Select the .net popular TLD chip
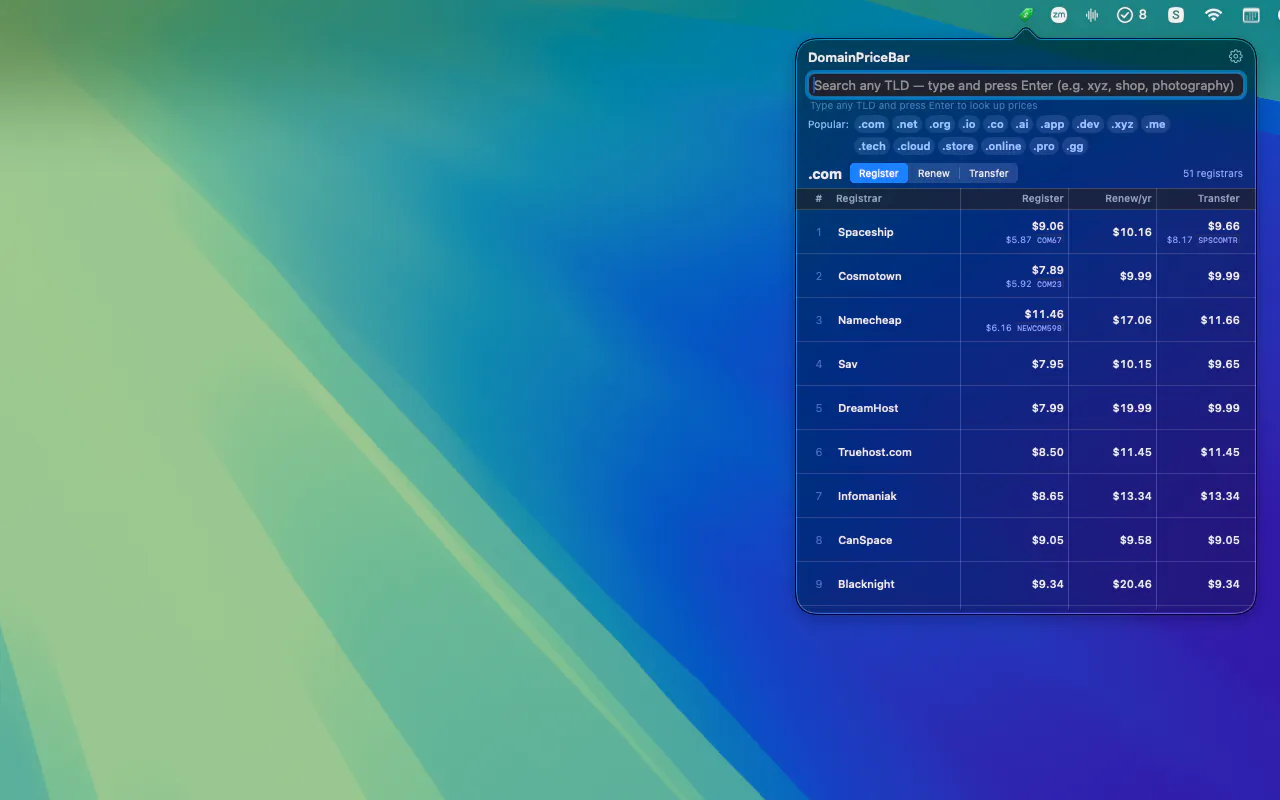Viewport: 1280px width, 800px height. [907, 125]
